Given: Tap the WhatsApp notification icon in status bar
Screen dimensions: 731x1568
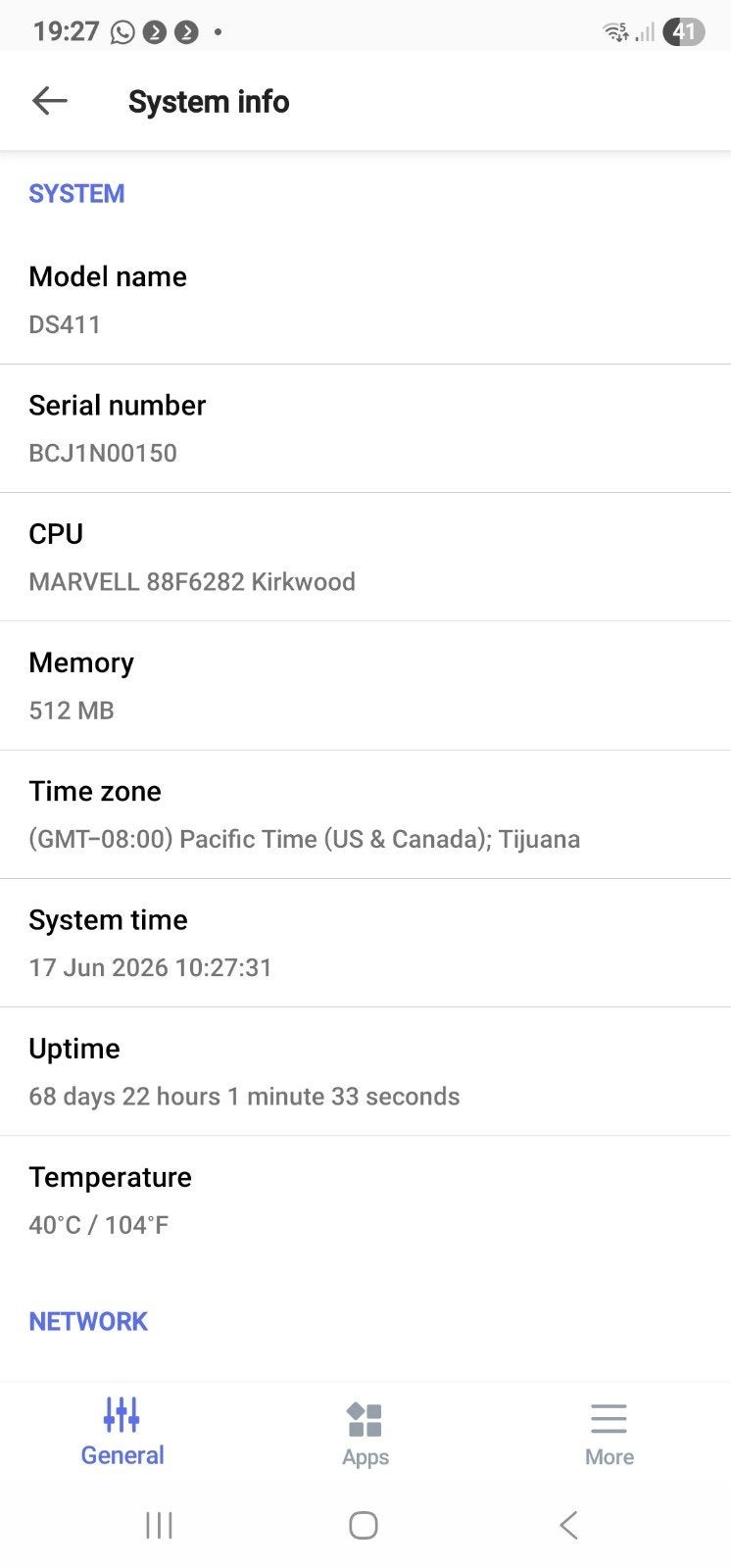Looking at the screenshot, I should point(122,32).
